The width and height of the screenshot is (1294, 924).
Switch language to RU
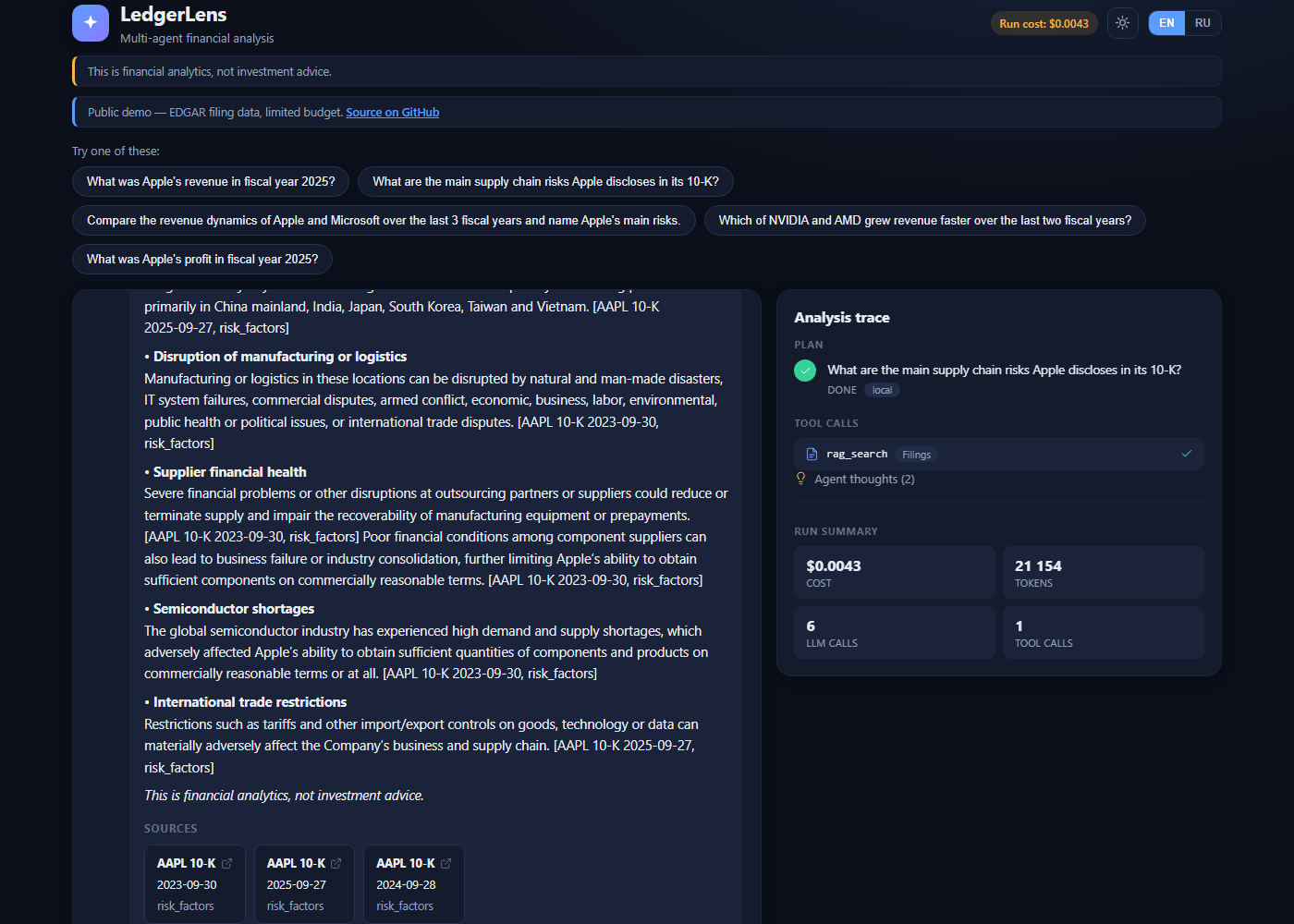tap(1202, 23)
